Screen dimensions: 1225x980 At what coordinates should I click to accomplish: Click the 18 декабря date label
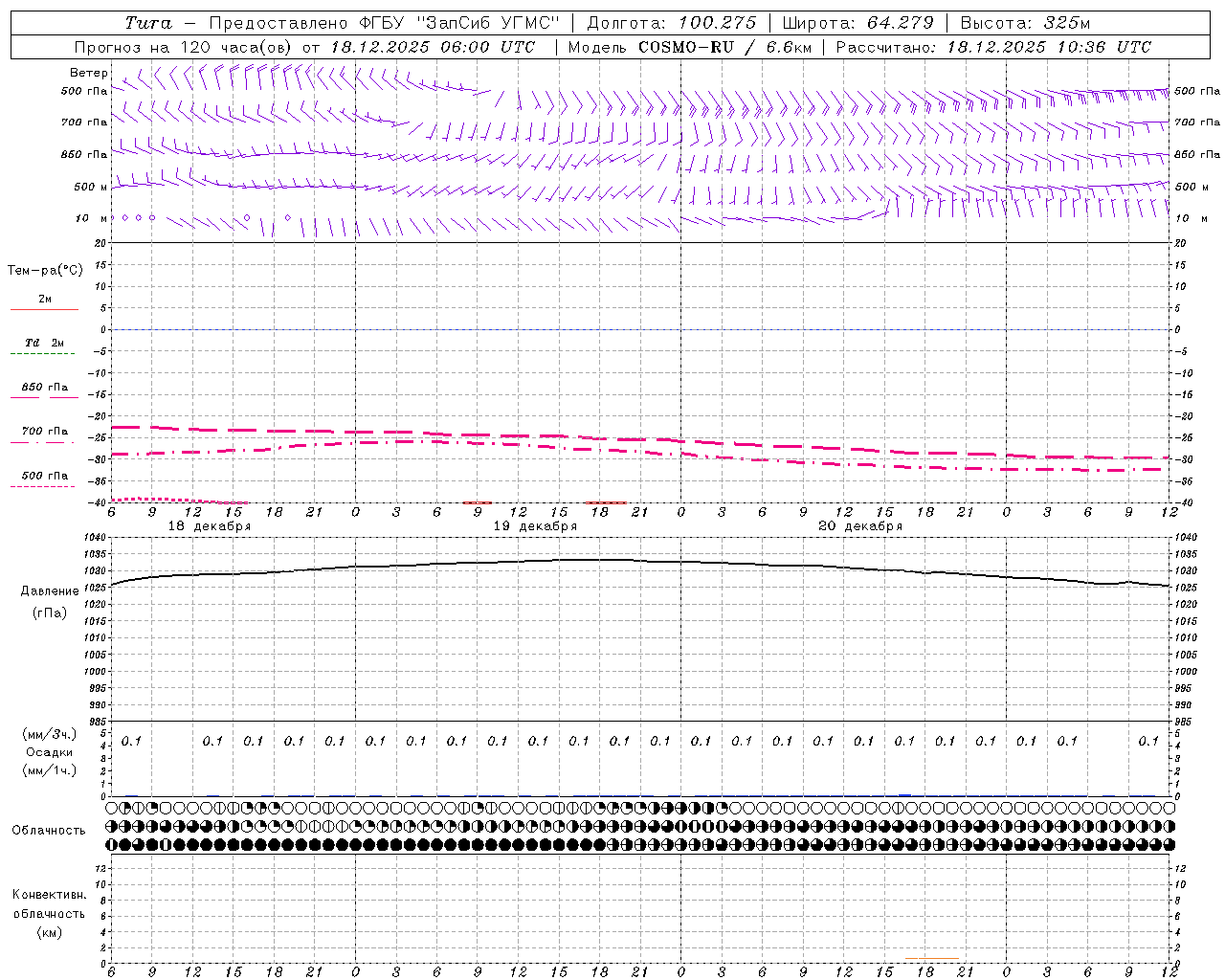pos(210,526)
